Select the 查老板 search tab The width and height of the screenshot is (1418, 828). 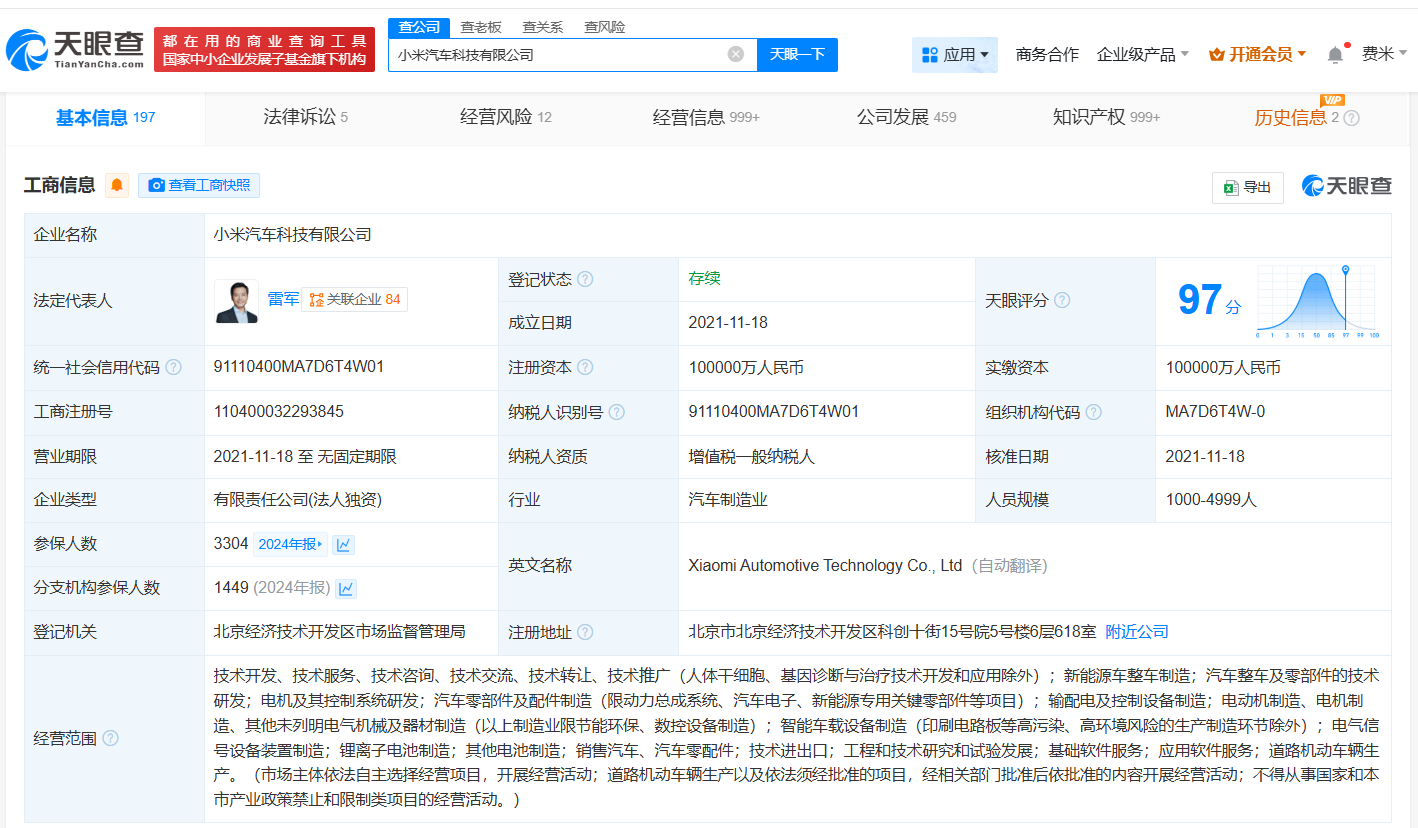pos(481,27)
